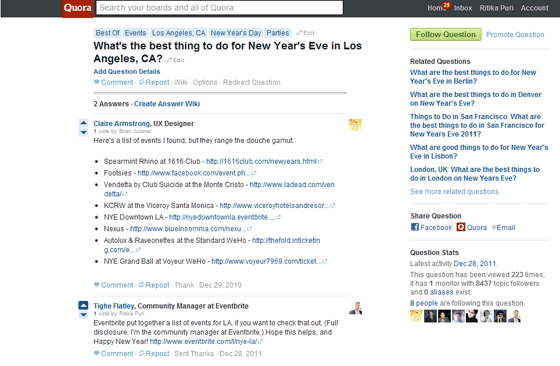Open the question Options menu

(205, 82)
